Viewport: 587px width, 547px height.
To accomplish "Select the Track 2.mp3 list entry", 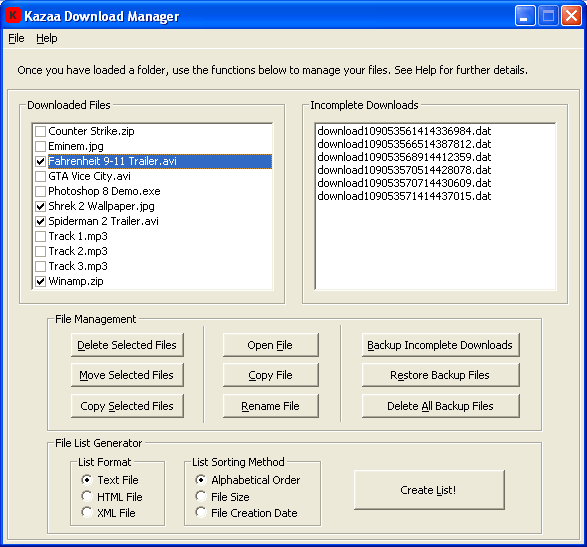I will [x=78, y=251].
